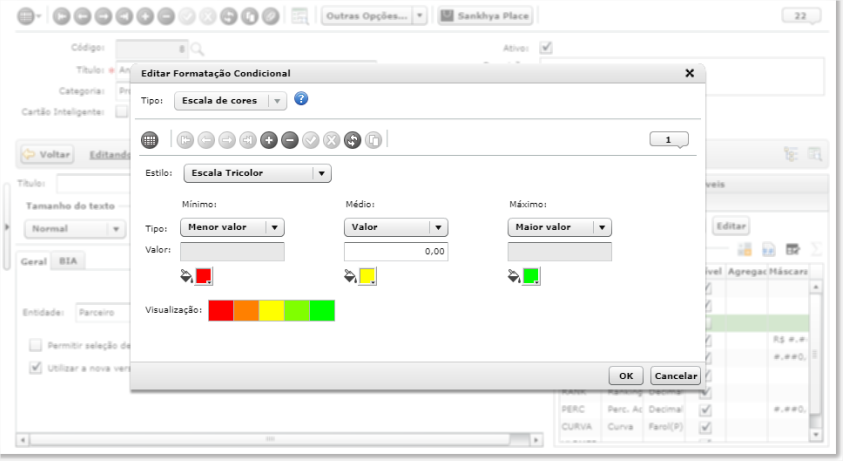This screenshot has height=461, width=843.
Task: Remove rule with dialog minus icon
Action: coord(290,140)
